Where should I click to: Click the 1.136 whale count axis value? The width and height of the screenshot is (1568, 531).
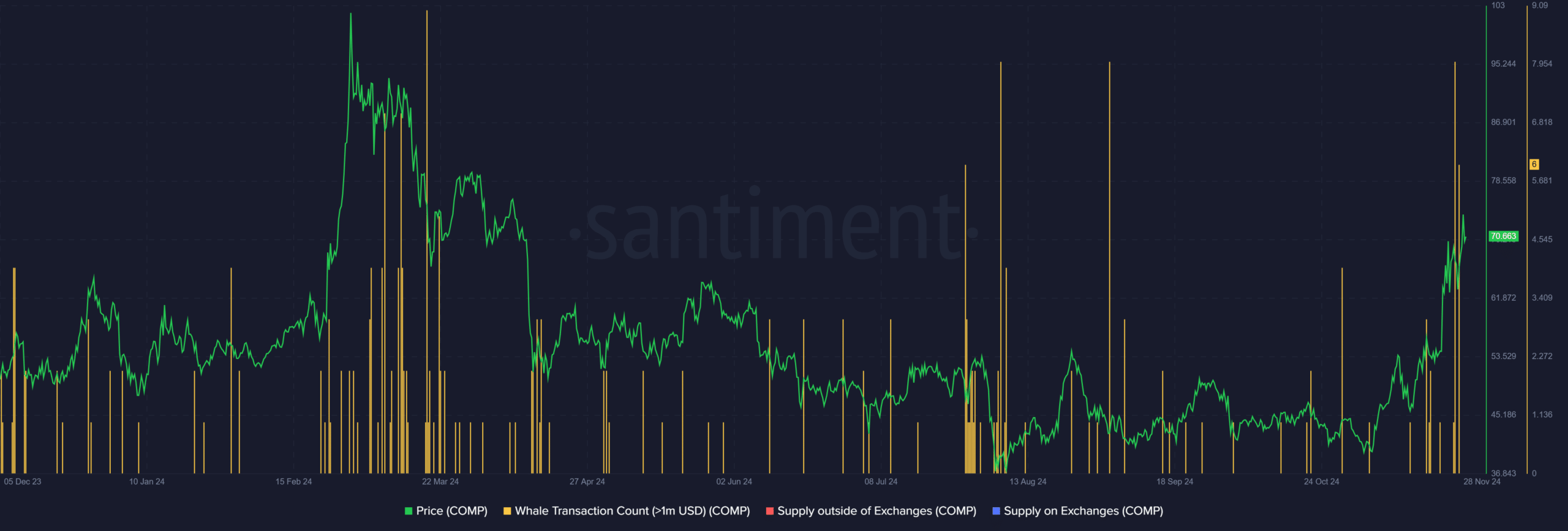1542,415
